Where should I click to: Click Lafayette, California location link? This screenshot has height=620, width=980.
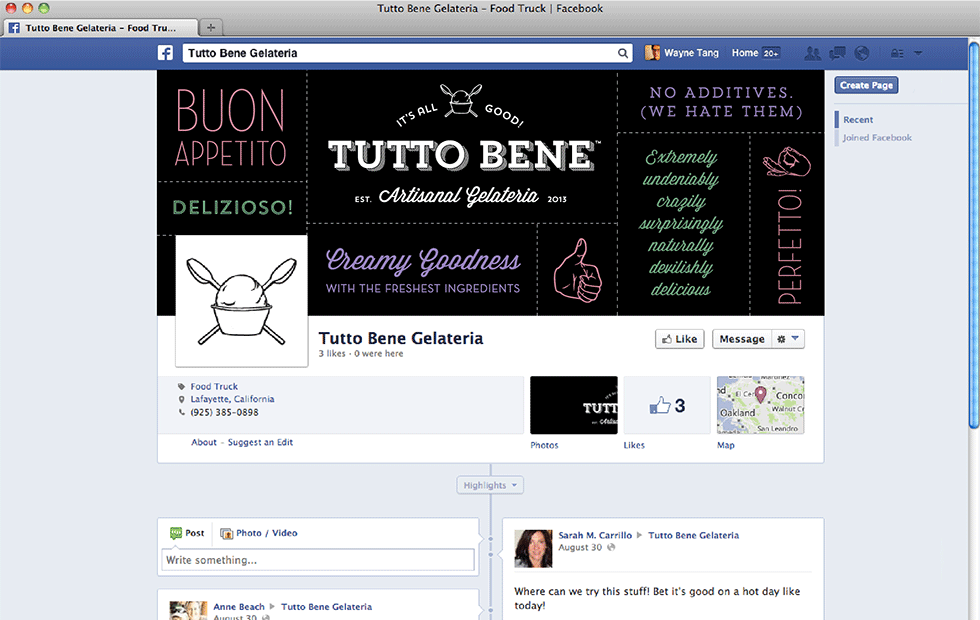pos(232,399)
